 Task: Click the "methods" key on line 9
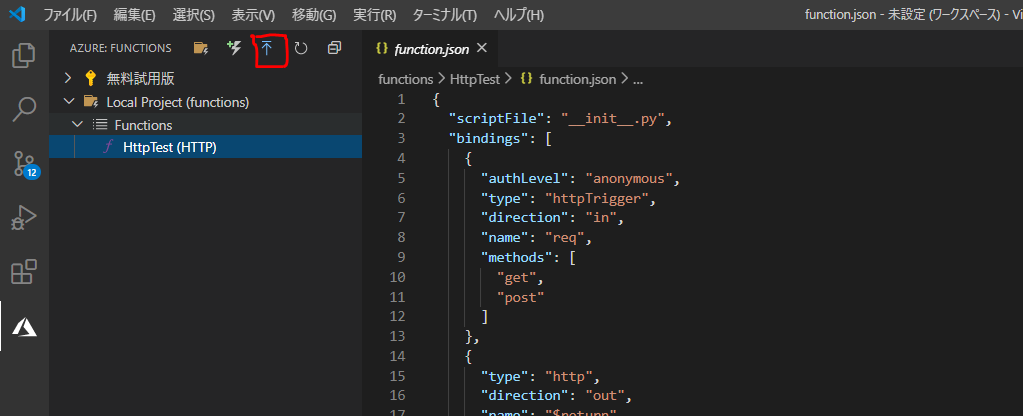point(517,257)
